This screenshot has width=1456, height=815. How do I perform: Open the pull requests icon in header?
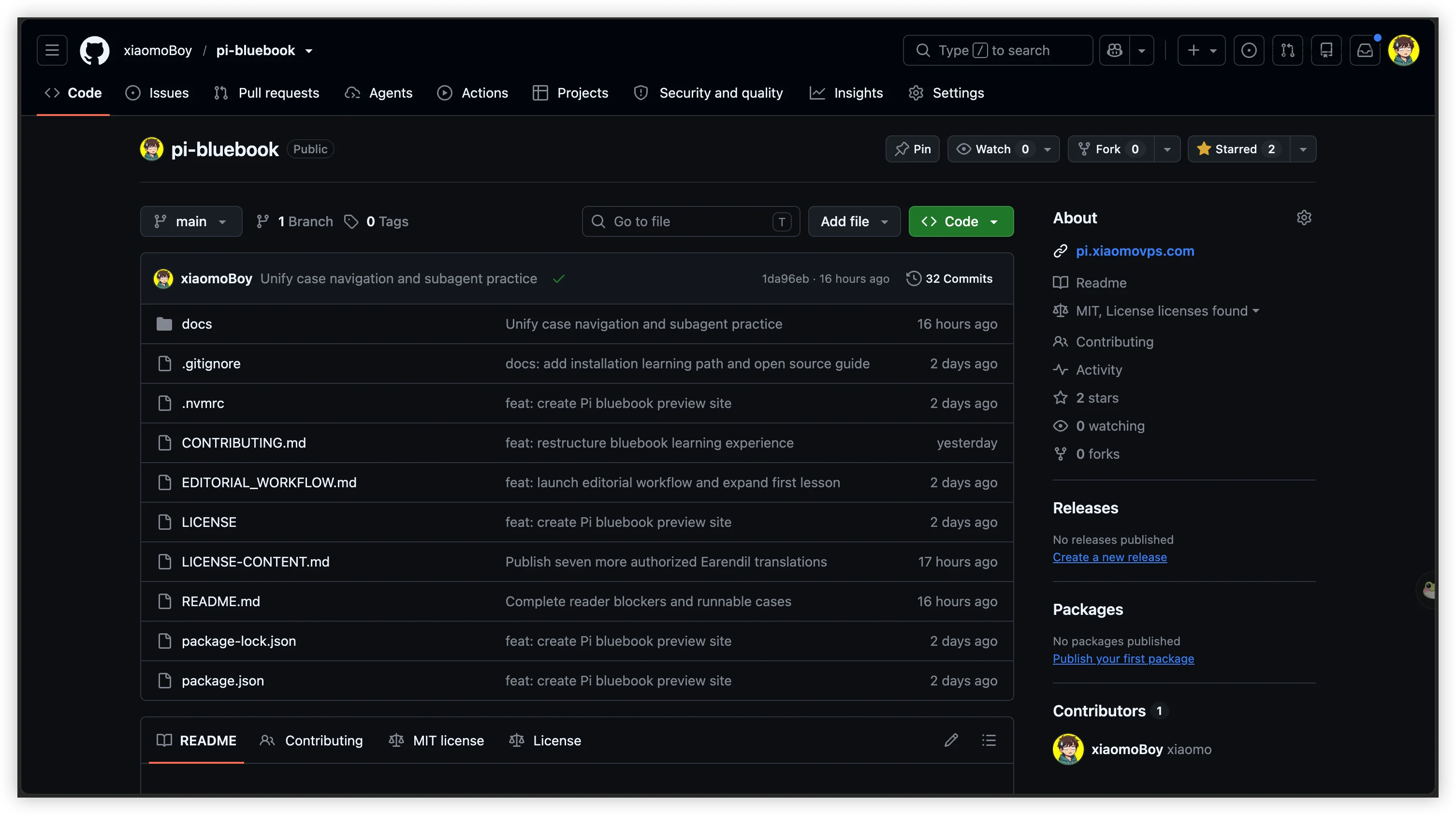1288,50
